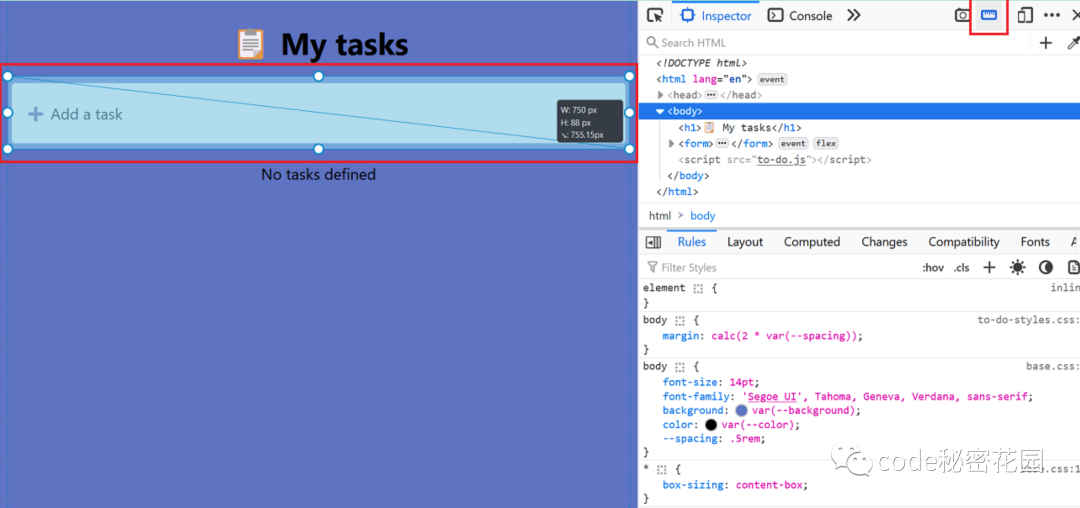Collapse the body node
This screenshot has height=508, width=1080.
[660, 111]
